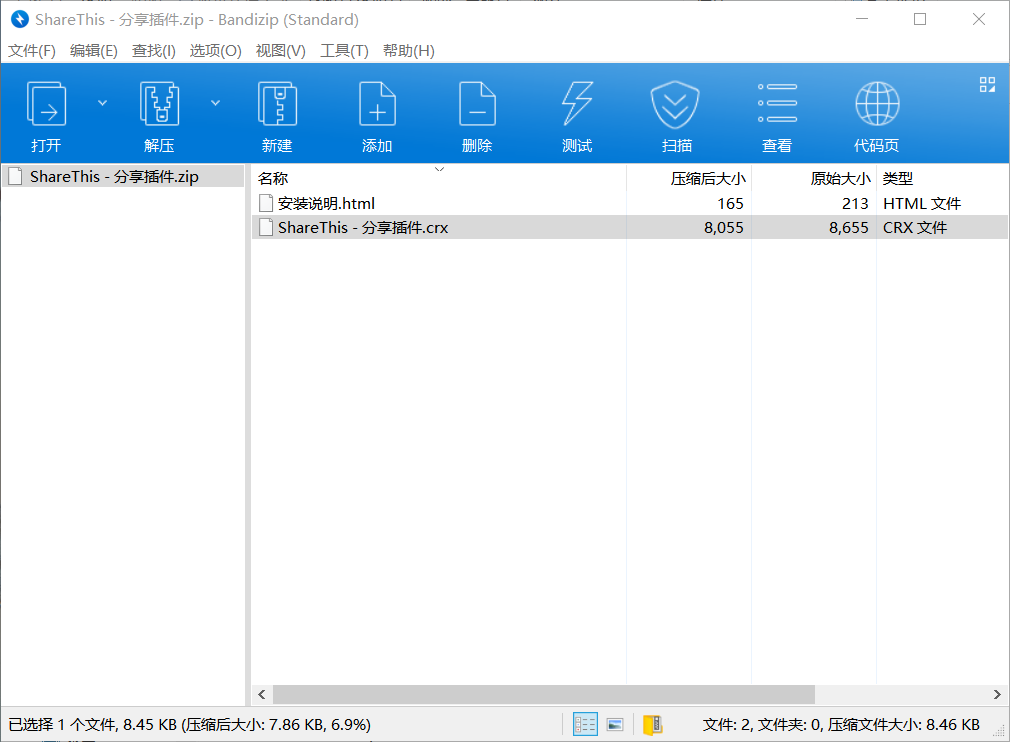The image size is (1010, 742).
Task: Click the HTML 文件 type cell
Action: coord(922,204)
